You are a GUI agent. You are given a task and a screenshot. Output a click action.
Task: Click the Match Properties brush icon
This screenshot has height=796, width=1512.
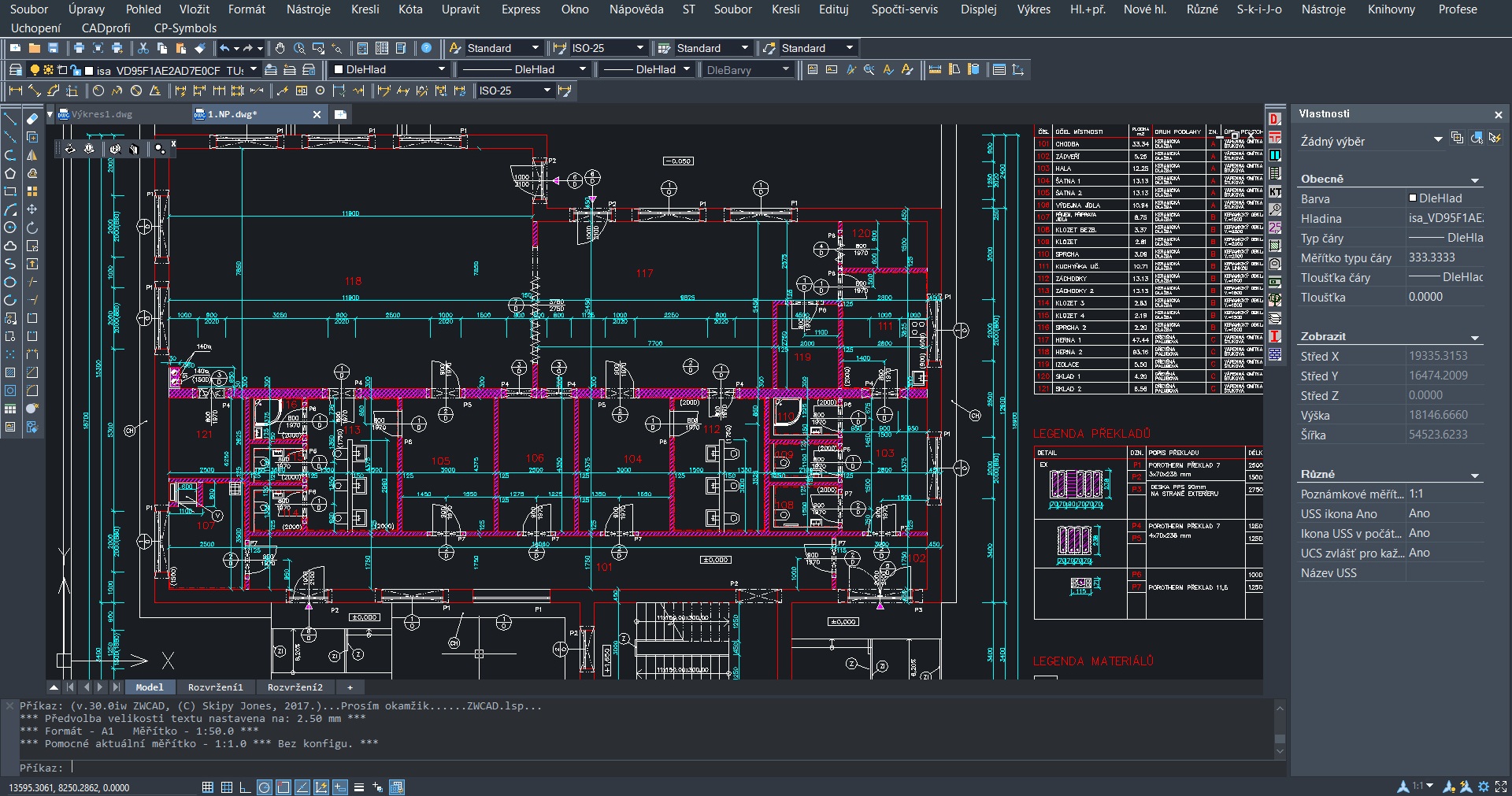[x=200, y=48]
